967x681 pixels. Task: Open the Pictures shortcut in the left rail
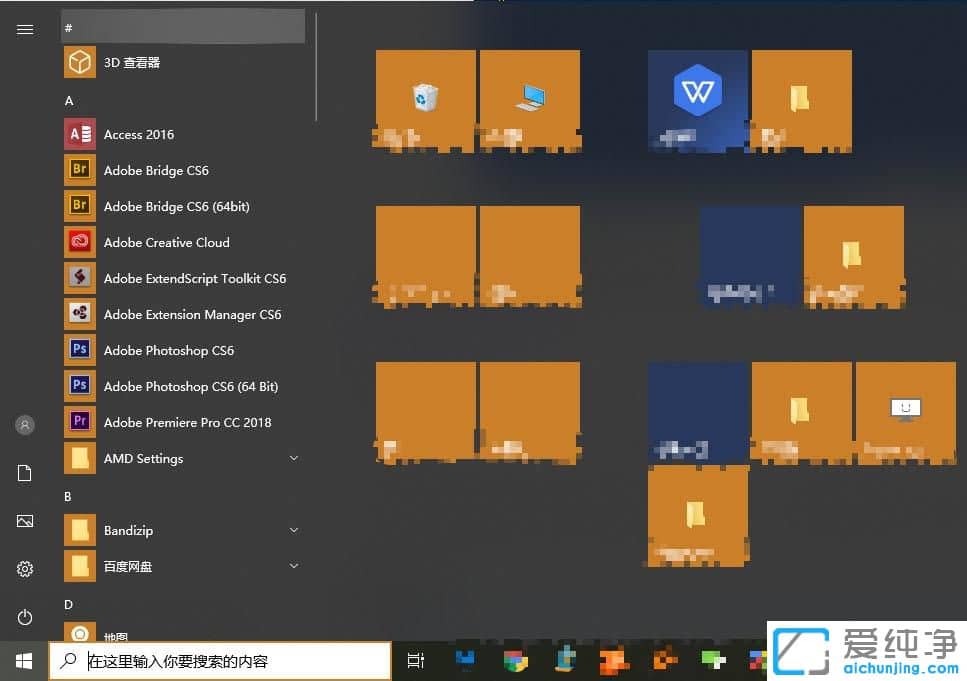pyautogui.click(x=24, y=520)
